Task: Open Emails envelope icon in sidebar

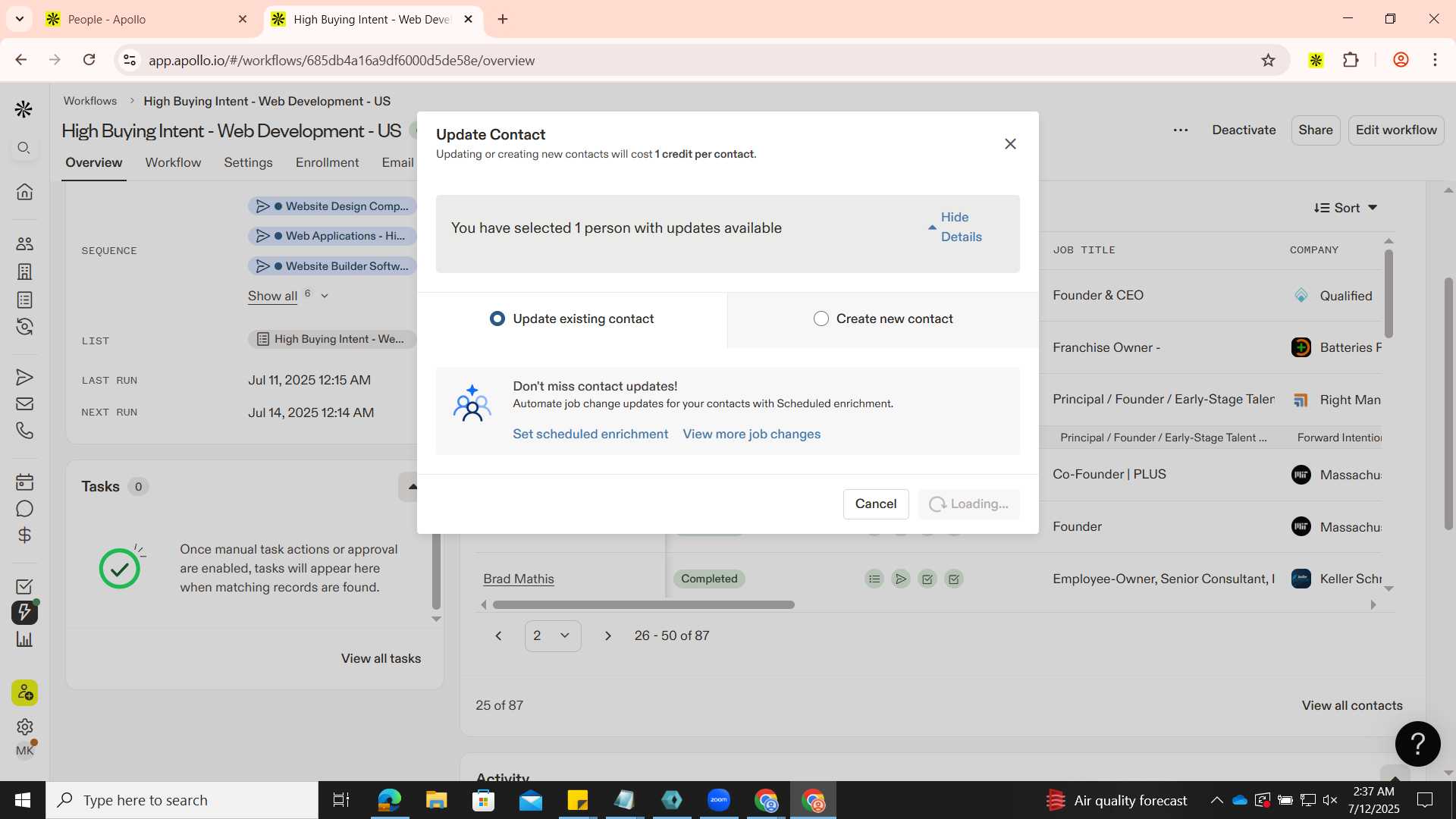Action: (x=24, y=404)
